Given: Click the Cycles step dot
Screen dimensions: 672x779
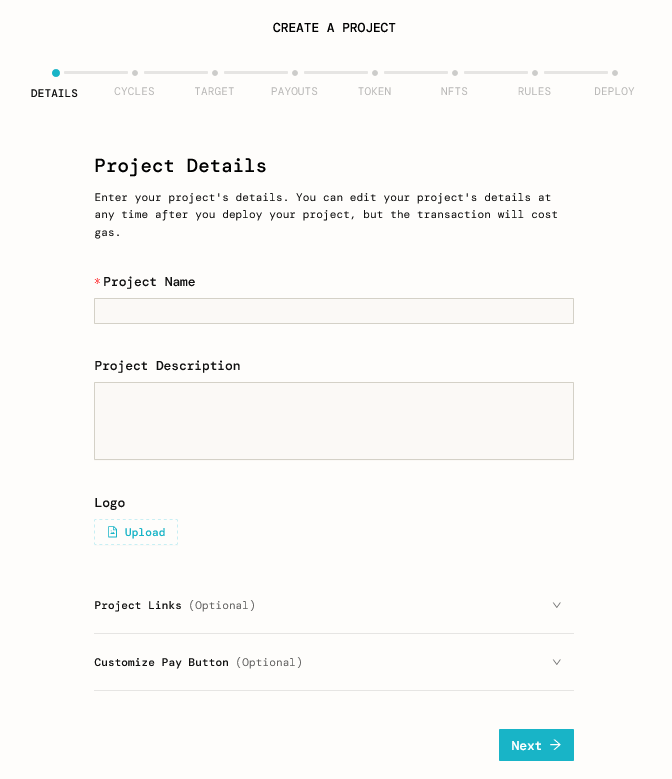Looking at the screenshot, I should [135, 73].
